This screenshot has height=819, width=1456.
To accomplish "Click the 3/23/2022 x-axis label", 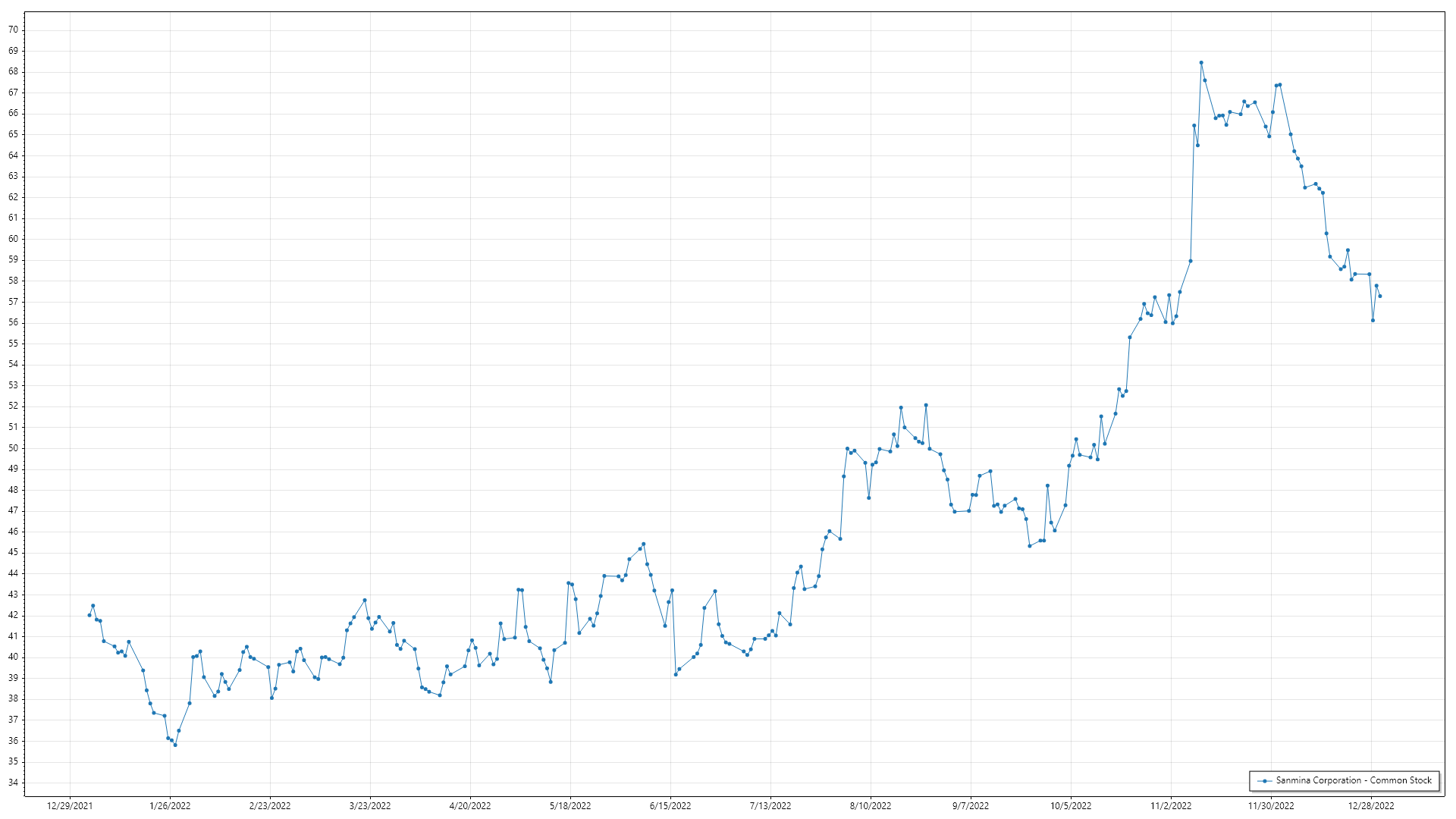I will (x=370, y=806).
